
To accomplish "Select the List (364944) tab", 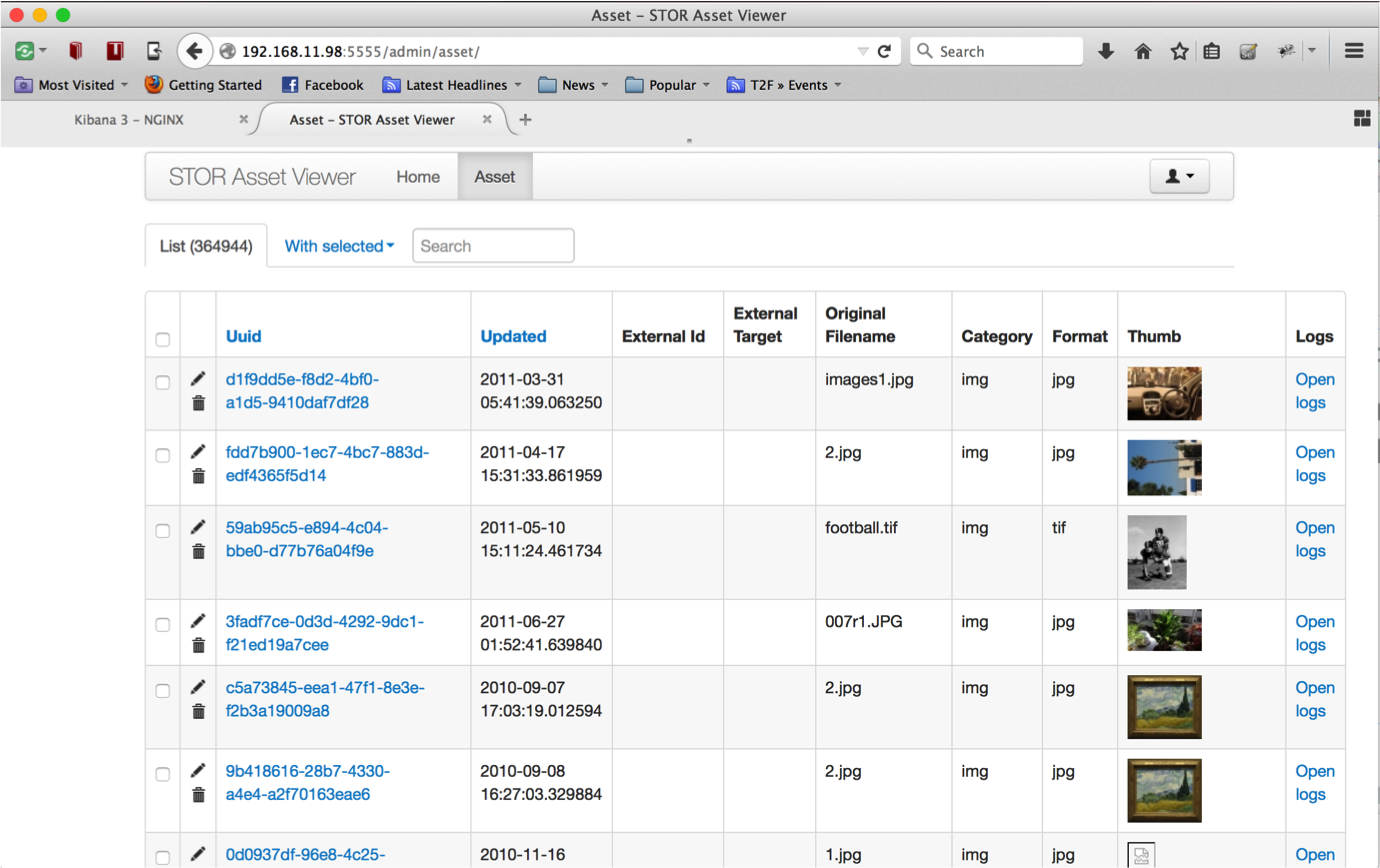I will pyautogui.click(x=206, y=246).
